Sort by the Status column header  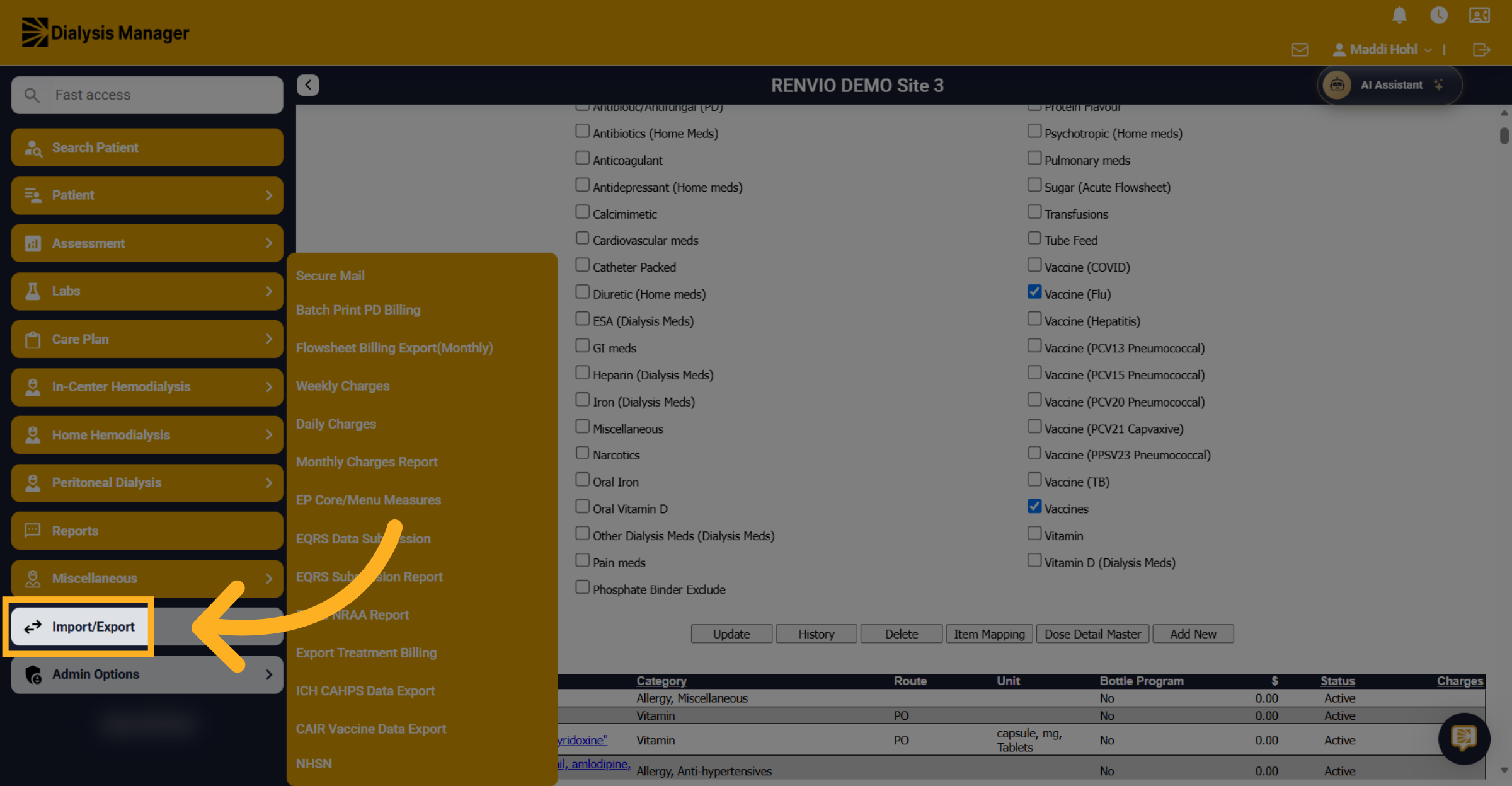(1337, 681)
